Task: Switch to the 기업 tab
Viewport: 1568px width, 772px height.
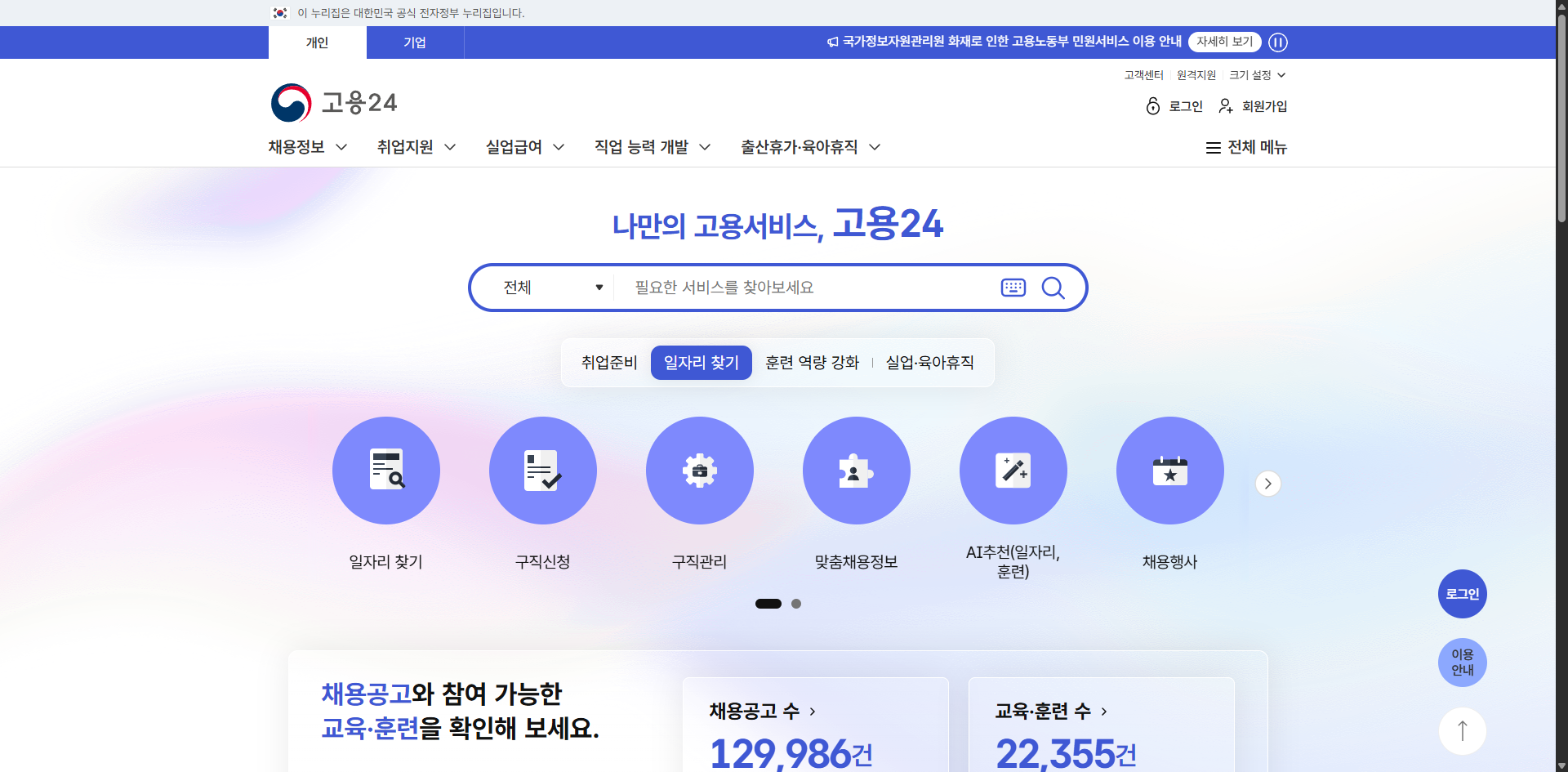Action: coord(415,42)
